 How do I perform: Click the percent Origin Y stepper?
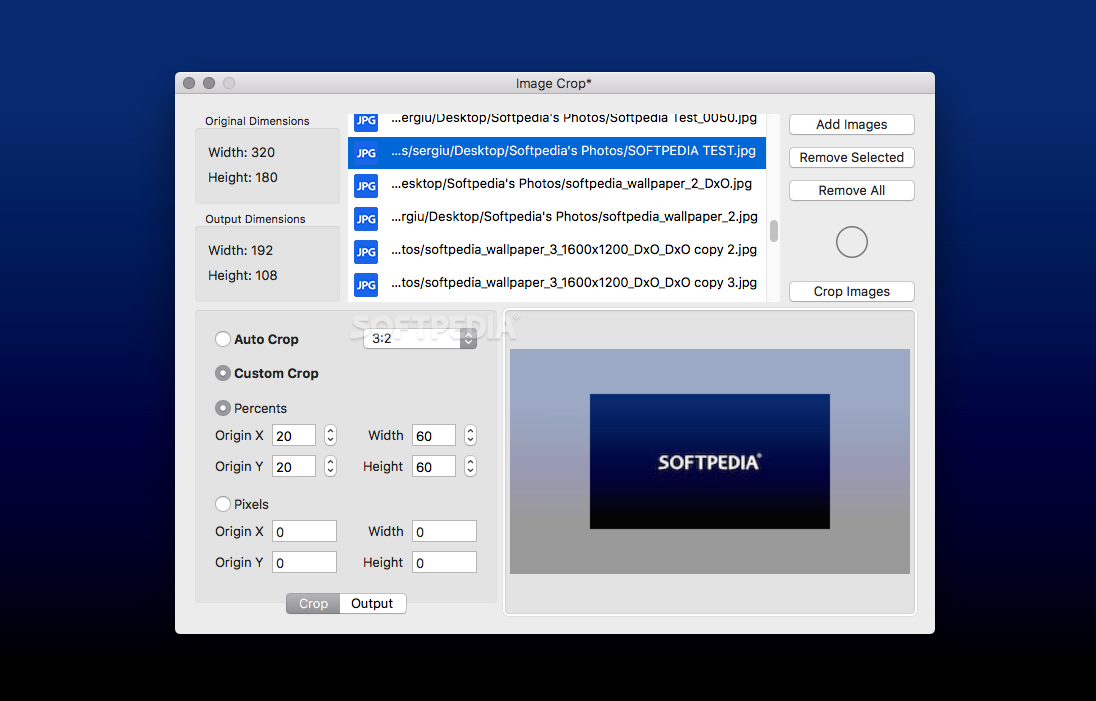(330, 466)
